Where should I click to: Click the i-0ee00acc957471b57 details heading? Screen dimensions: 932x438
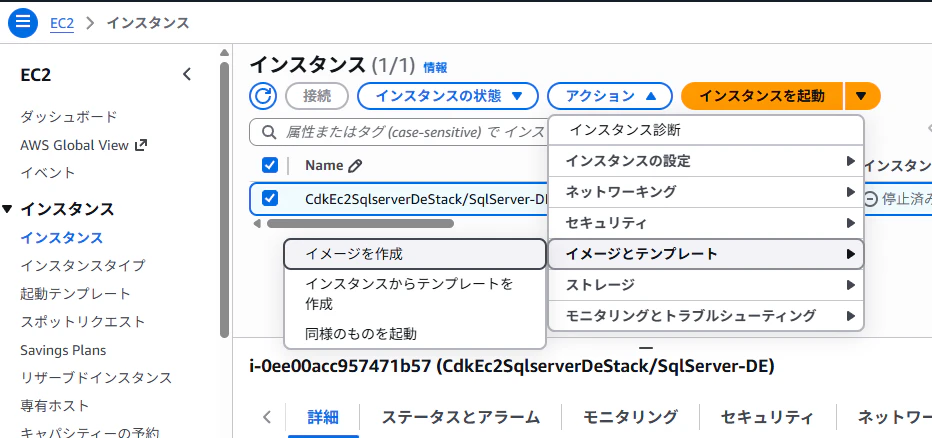tap(512, 367)
